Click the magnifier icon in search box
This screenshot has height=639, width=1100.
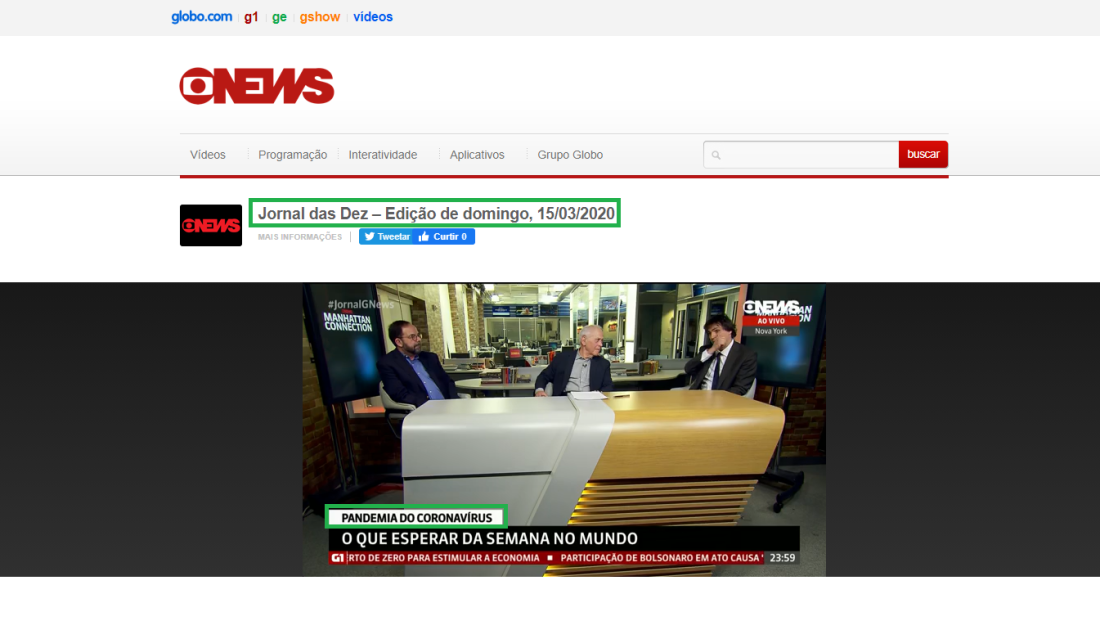pos(716,155)
